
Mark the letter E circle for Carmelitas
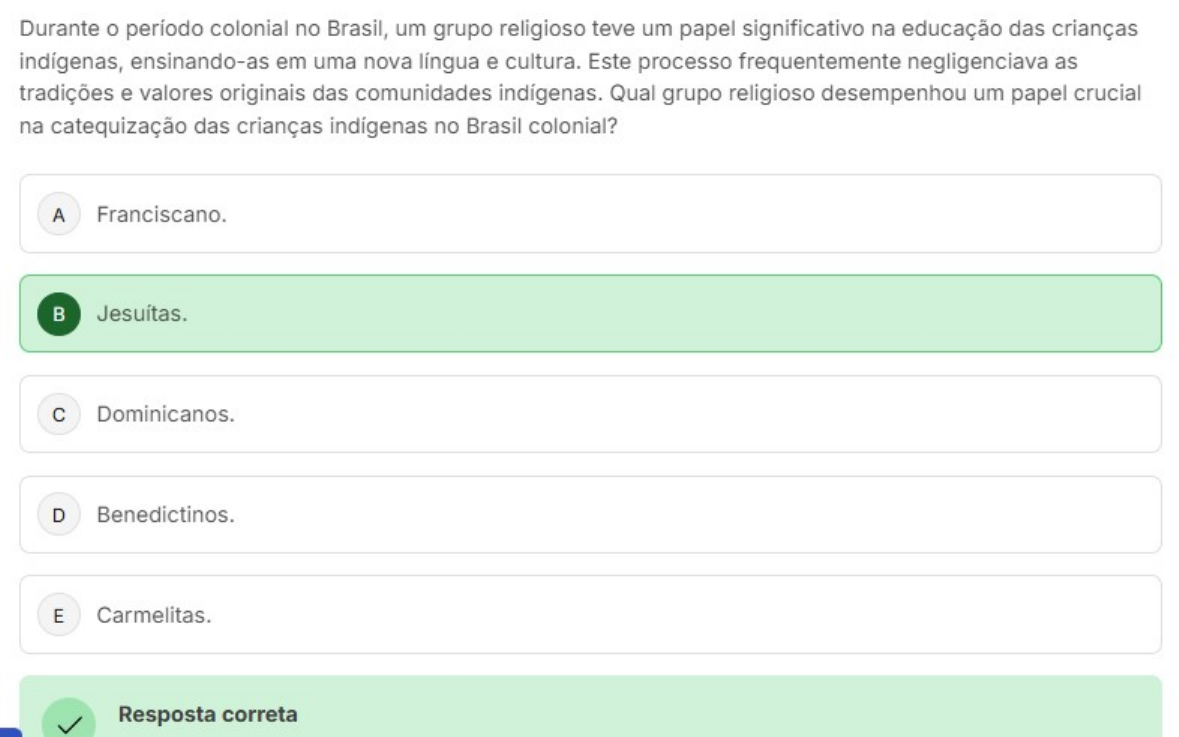pos(58,615)
